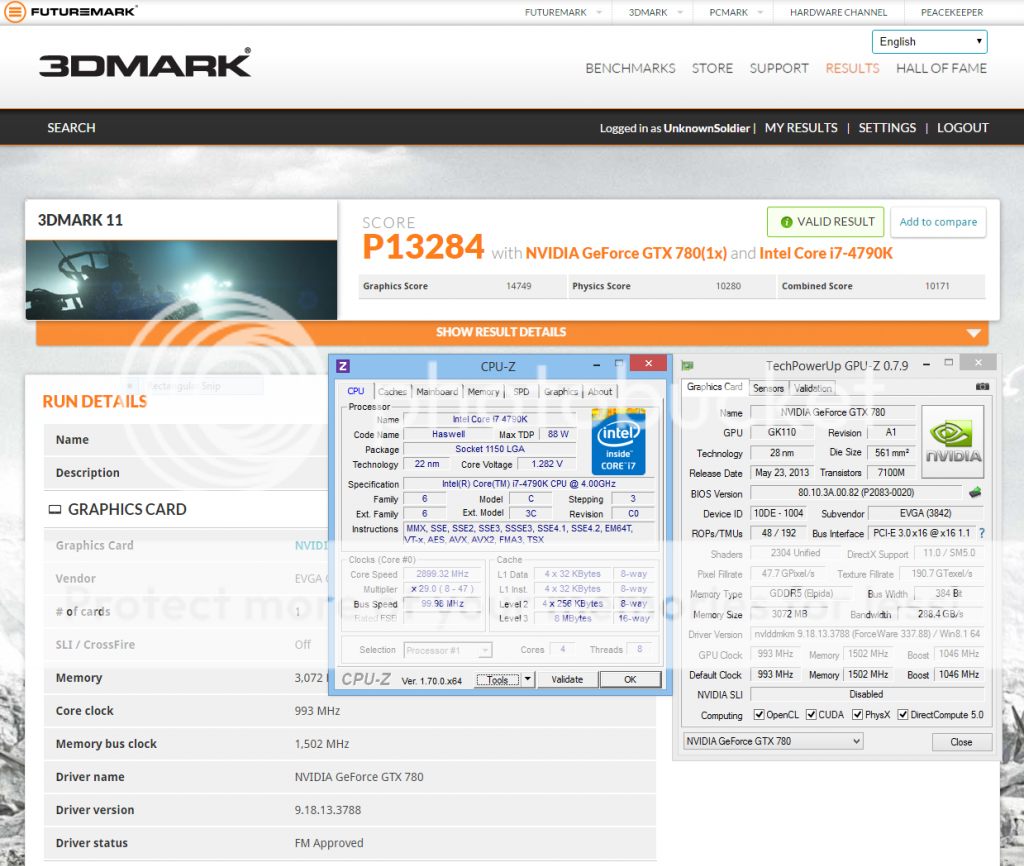Click the GPU-Z window title icon
The image size is (1024, 866).
point(687,366)
